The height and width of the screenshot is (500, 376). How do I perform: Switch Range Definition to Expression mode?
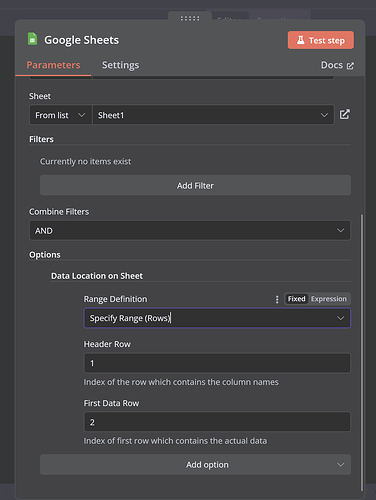(329, 299)
